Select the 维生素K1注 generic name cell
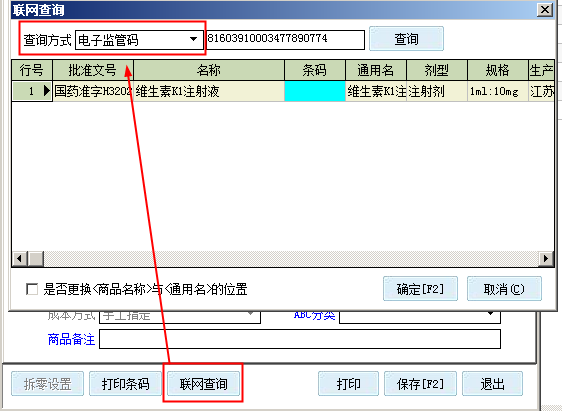The image size is (562, 411). (x=376, y=91)
